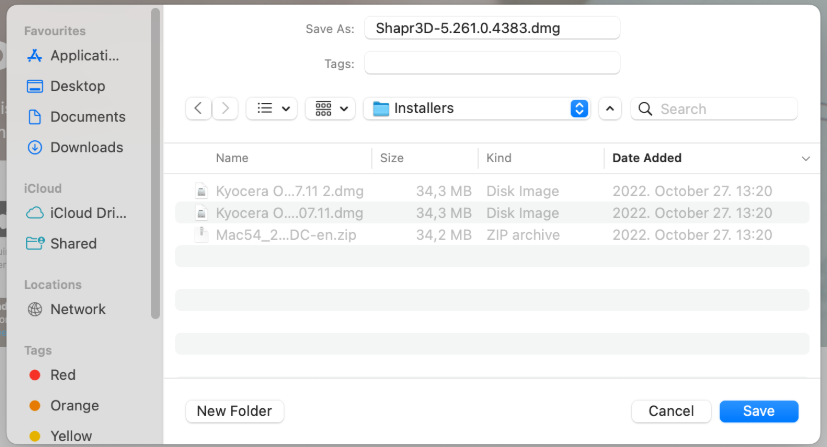Open Applications in sidebar Favourites
The image size is (827, 447).
[84, 55]
